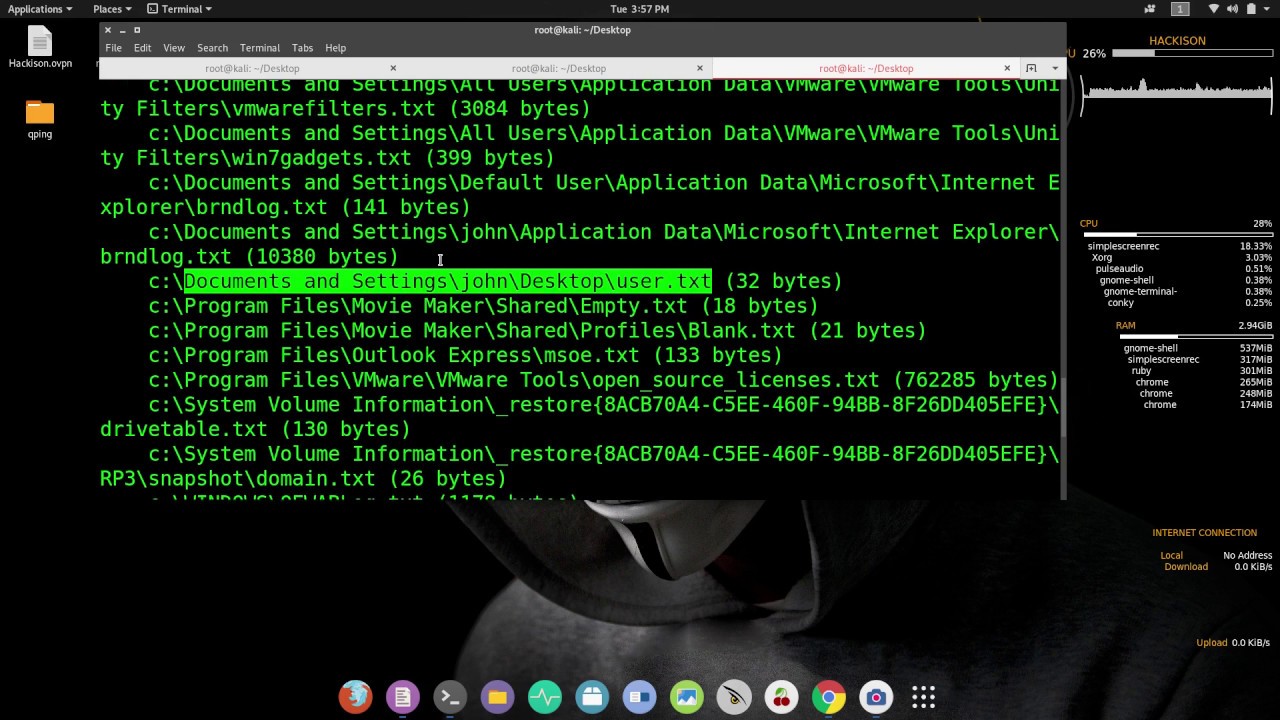
Task: Click the terminal vertical scrollbar
Action: click(x=1063, y=289)
